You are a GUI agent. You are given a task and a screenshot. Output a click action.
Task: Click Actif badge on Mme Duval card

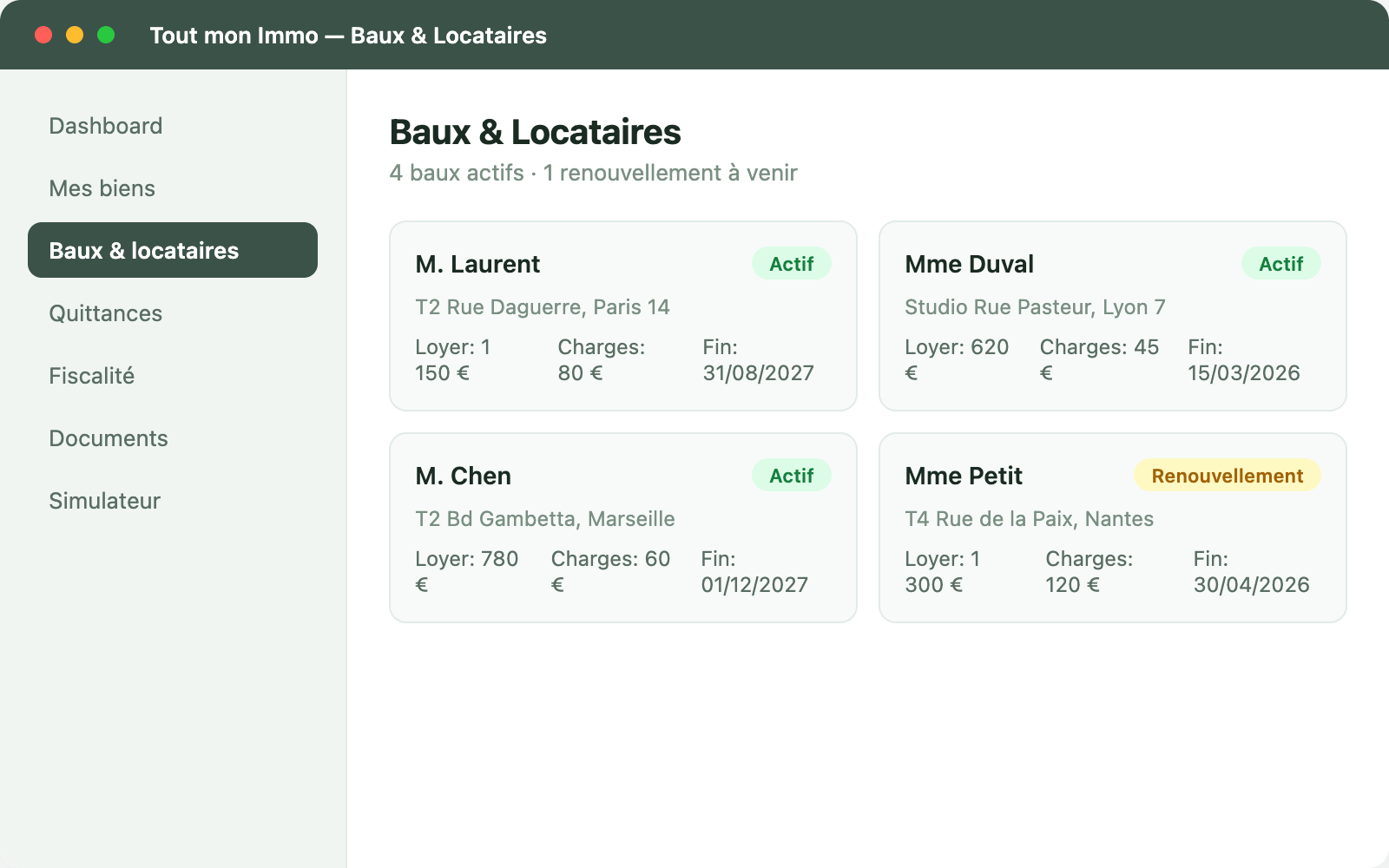pyautogui.click(x=1281, y=264)
